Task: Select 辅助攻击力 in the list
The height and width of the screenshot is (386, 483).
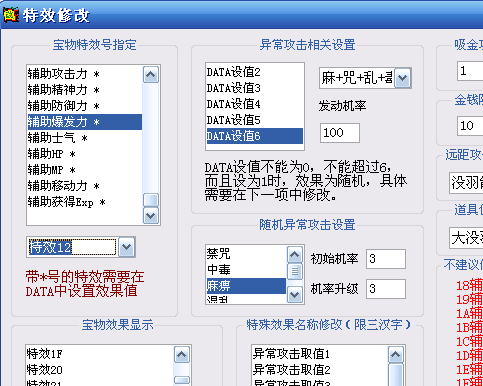Action: 85,74
